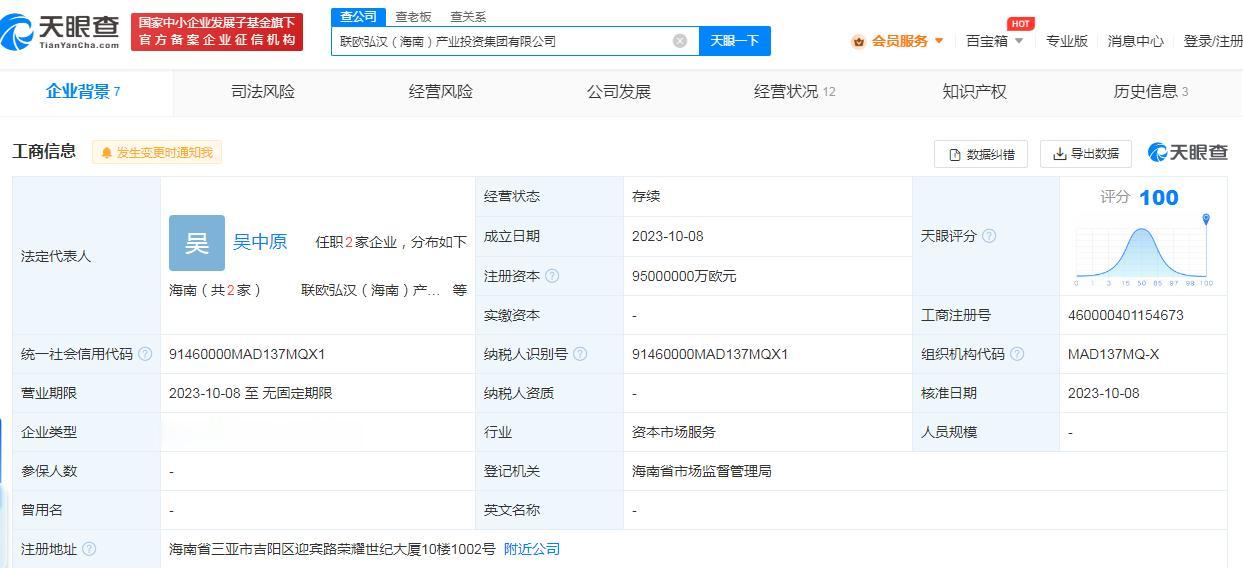Screen dimensions: 1243x568
Task: Click the 吴 avatar thumbnail
Action: 197,243
